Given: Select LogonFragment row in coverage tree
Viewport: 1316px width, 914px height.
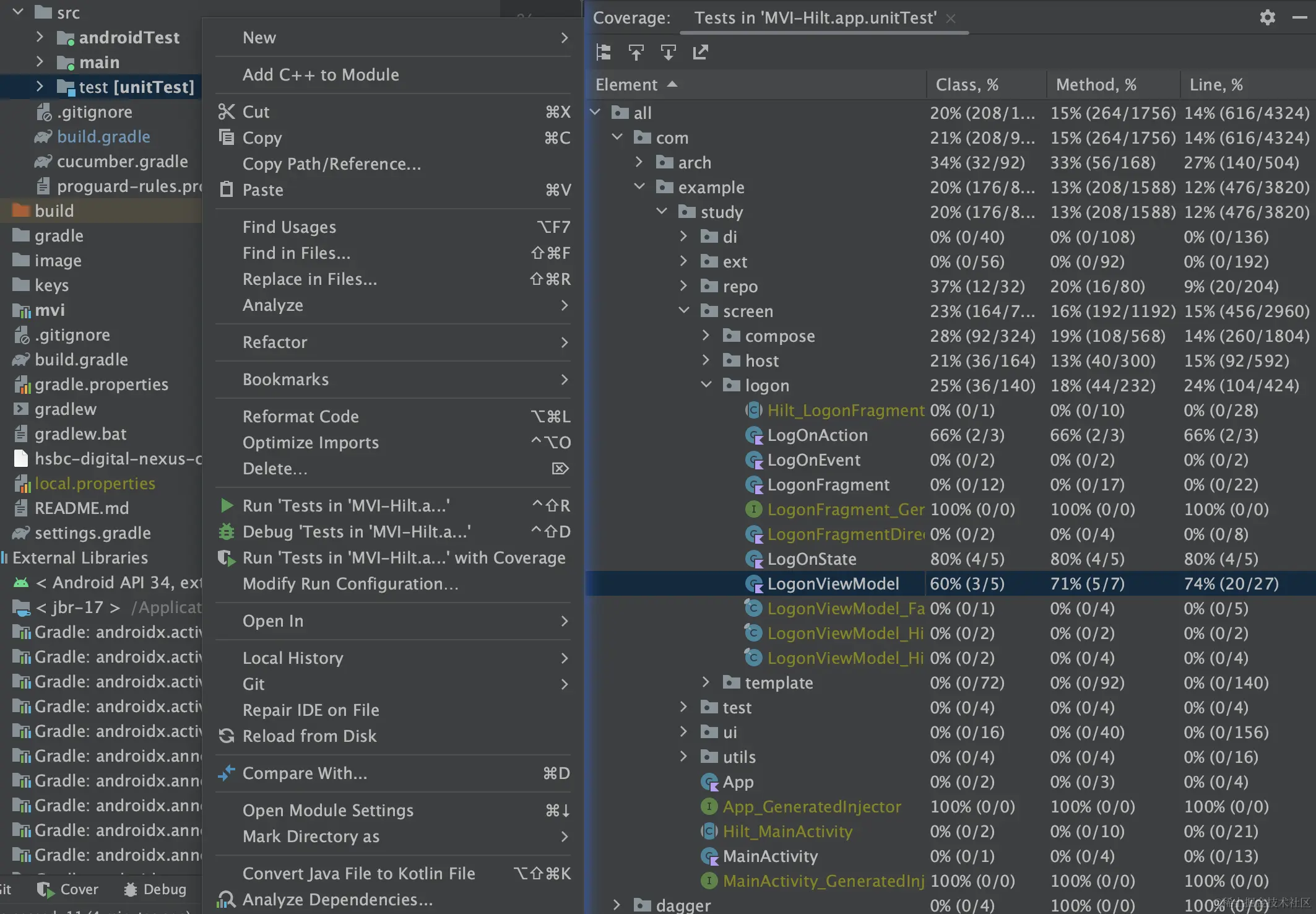Looking at the screenshot, I should (950, 485).
